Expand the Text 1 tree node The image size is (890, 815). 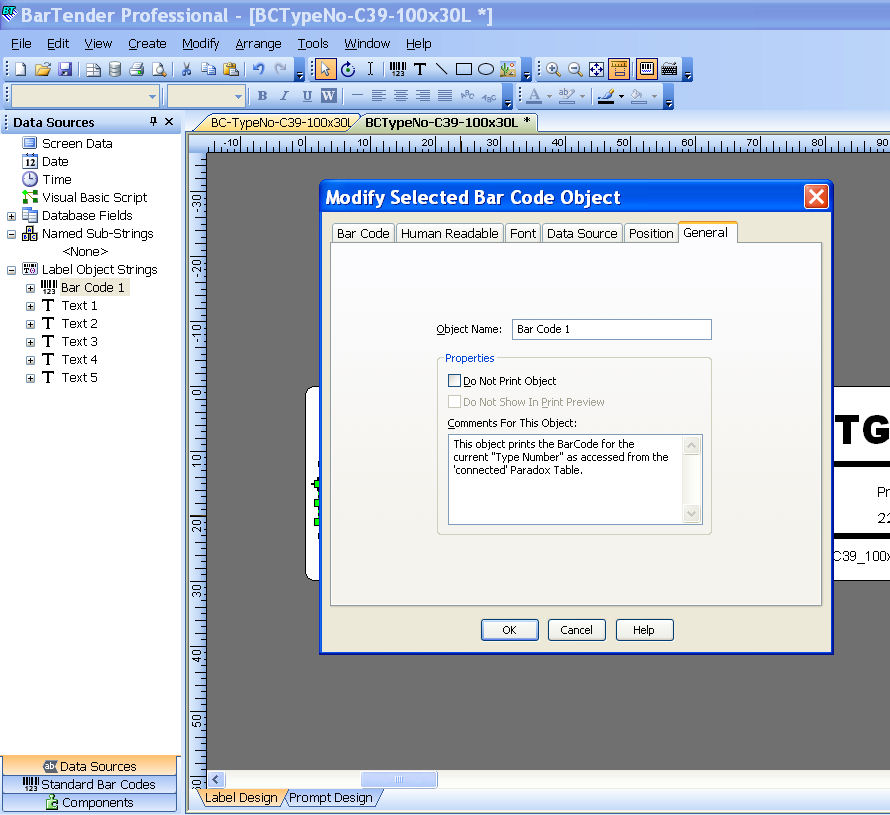pyautogui.click(x=31, y=306)
